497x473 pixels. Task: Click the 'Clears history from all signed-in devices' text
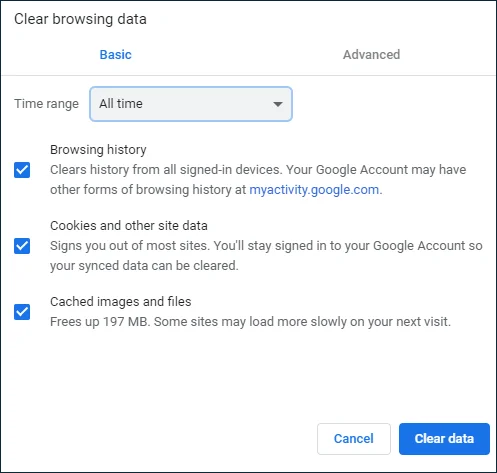coord(166,170)
